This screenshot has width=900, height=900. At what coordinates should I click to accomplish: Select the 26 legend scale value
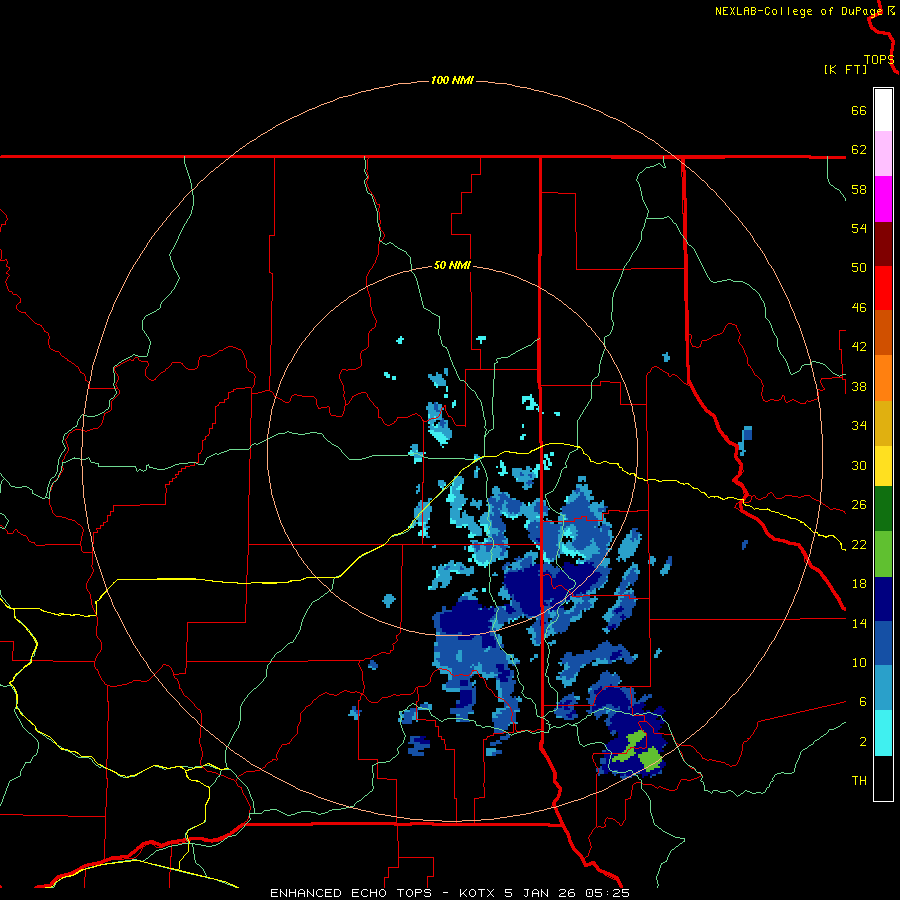859,505
